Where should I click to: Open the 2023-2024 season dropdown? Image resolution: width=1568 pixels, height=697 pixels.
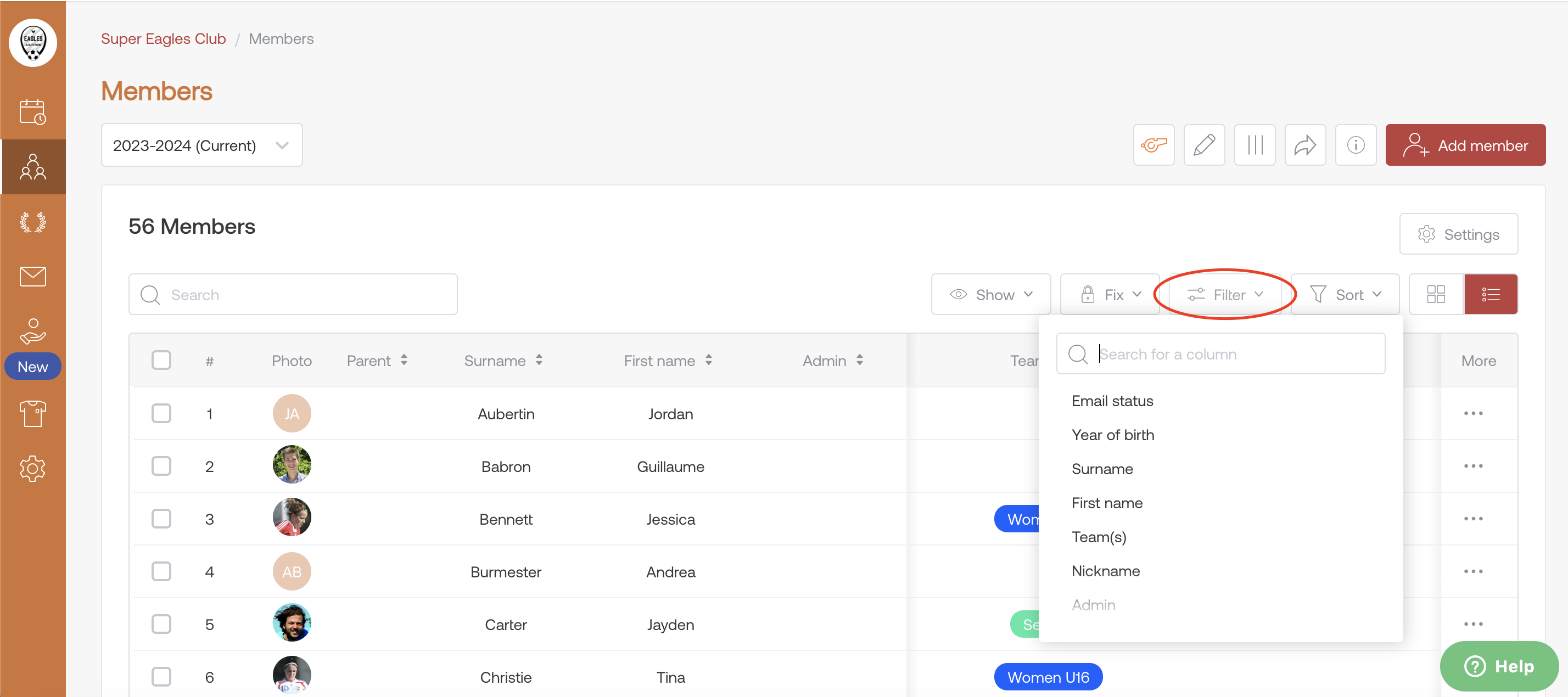(x=201, y=145)
